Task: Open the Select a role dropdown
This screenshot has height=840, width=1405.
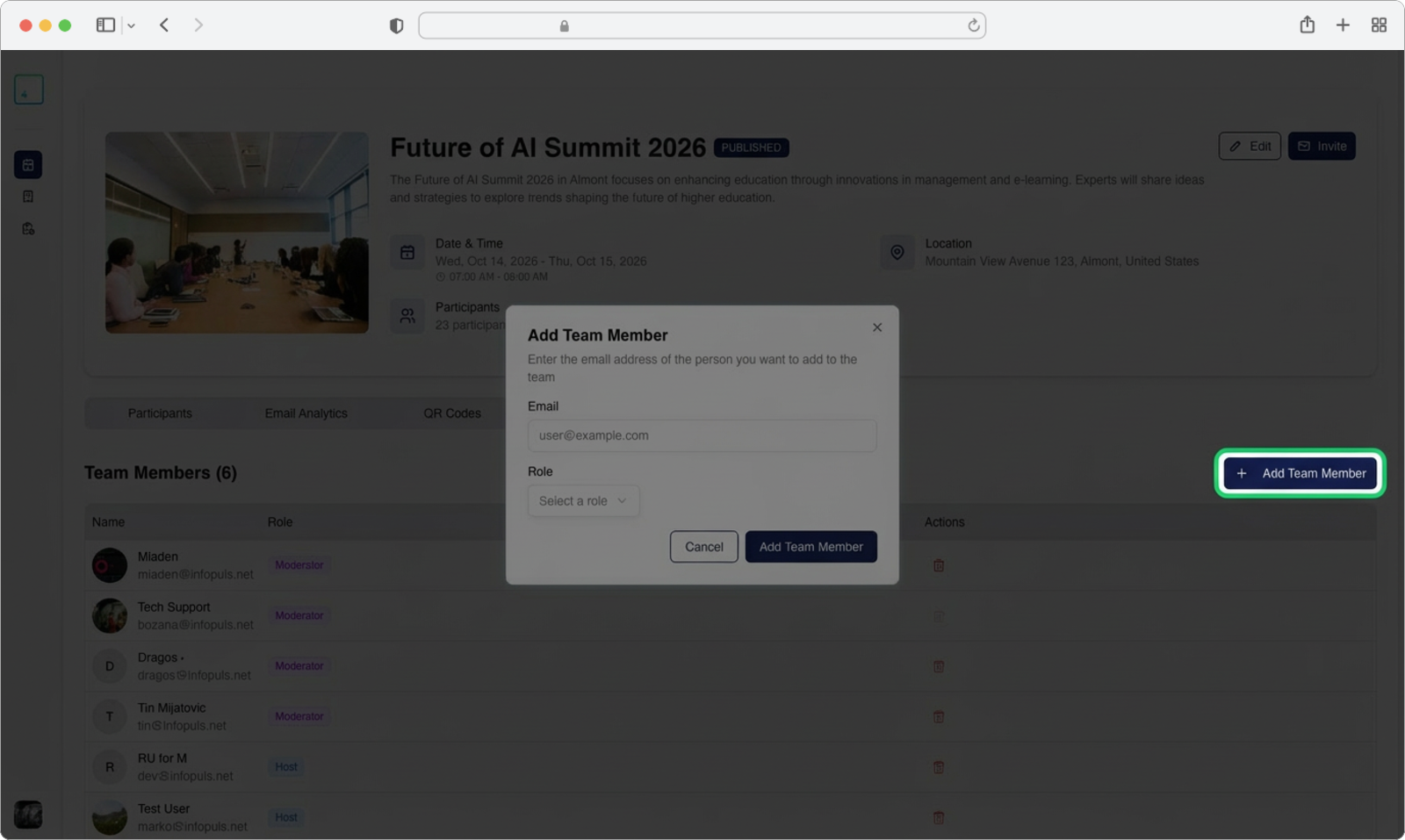Action: [583, 501]
